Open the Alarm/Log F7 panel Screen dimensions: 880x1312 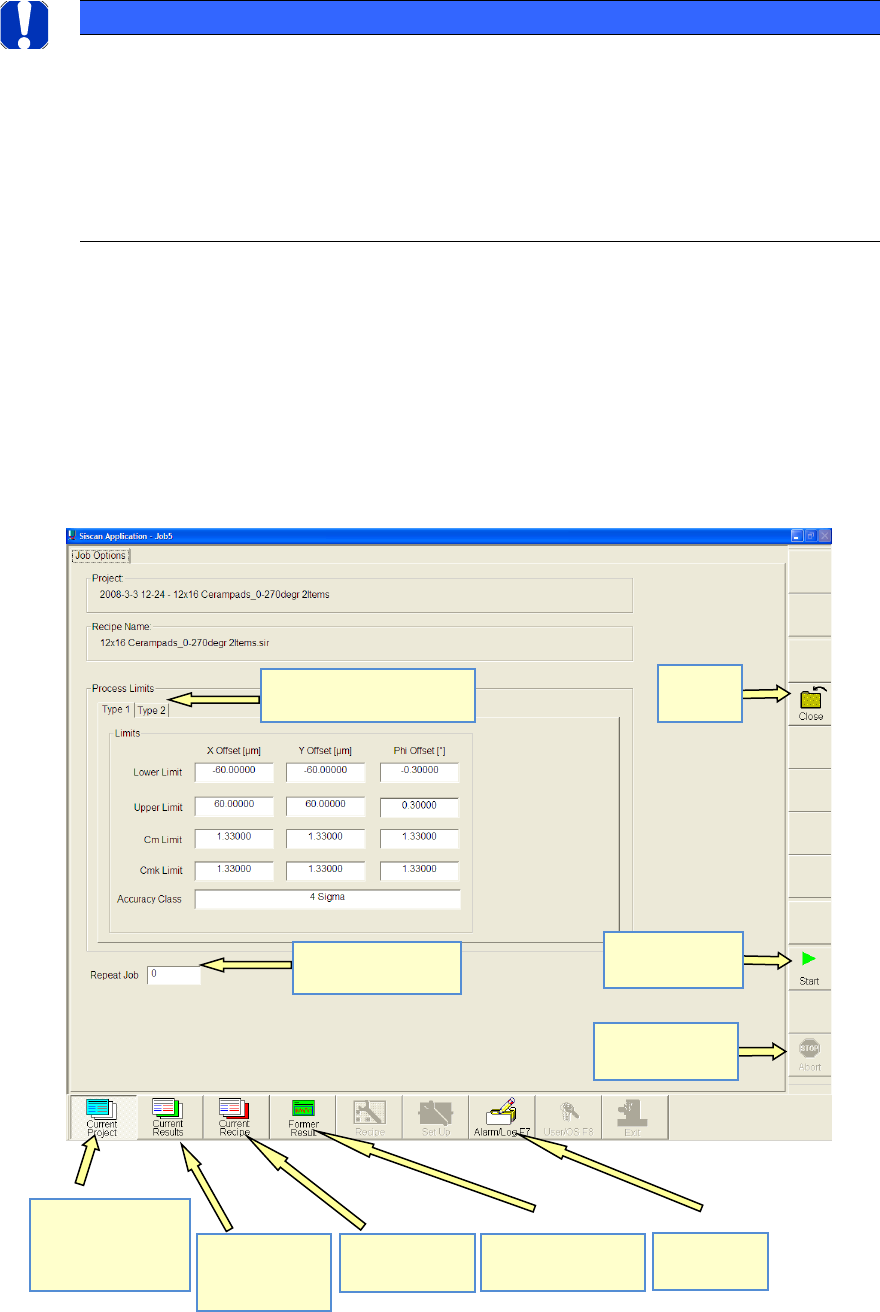pos(502,1117)
